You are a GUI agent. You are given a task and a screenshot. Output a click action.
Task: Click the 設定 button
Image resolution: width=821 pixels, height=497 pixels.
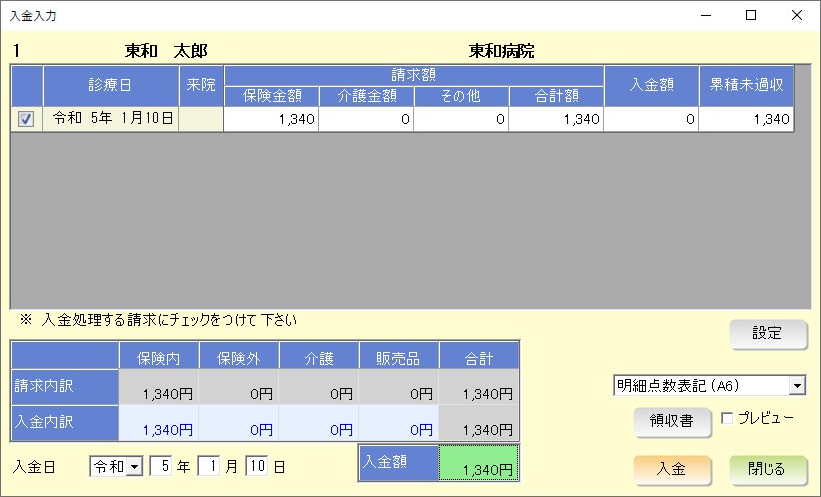[x=768, y=335]
